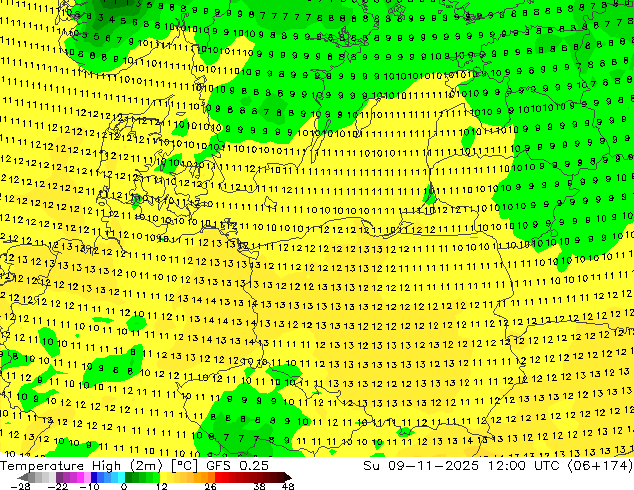Click the '-10' color scale label
The image size is (634, 490).
click(89, 486)
